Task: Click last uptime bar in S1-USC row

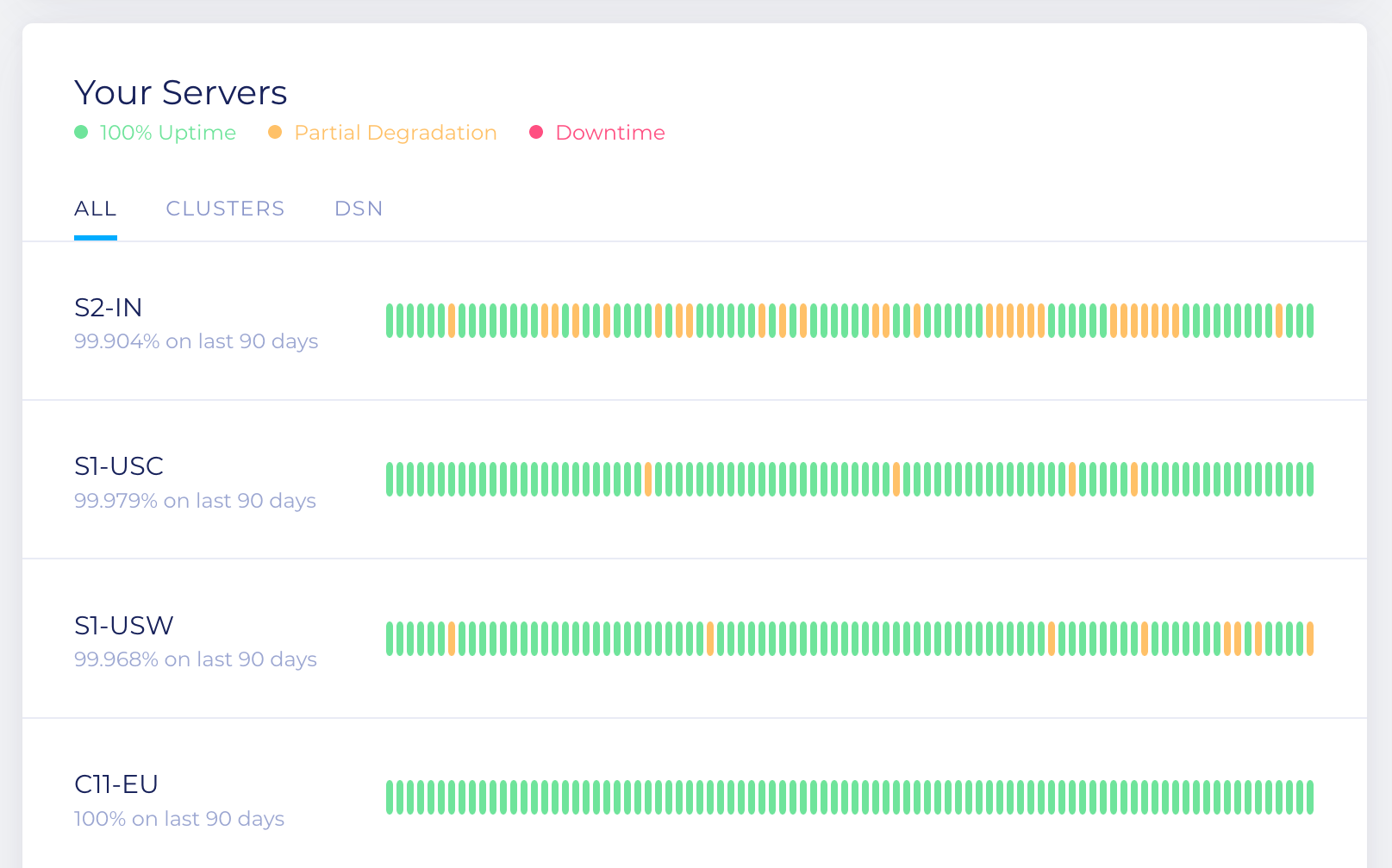Action: (1310, 479)
